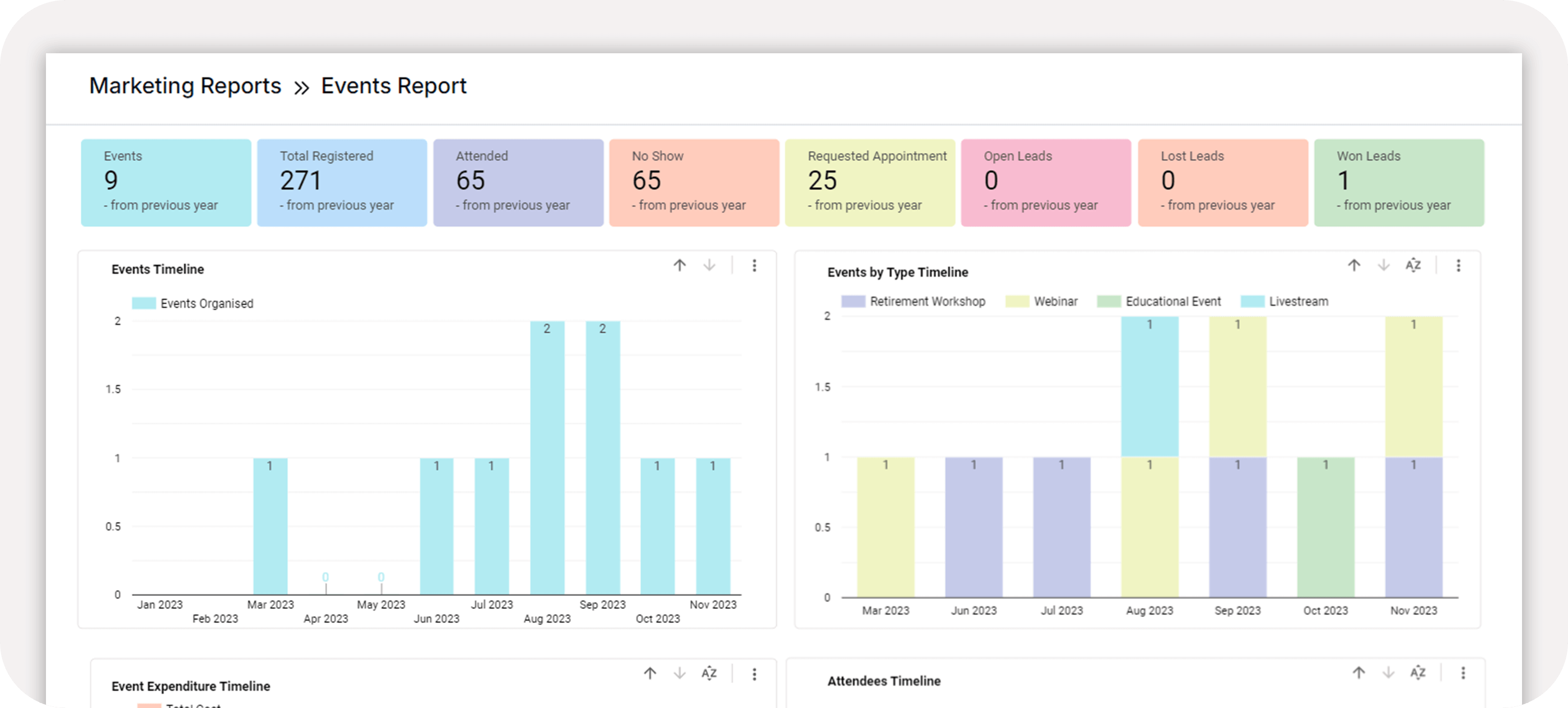Click sort ascending arrow in Event Expenditure Timeline
This screenshot has height=708, width=1568.
pyautogui.click(x=650, y=673)
